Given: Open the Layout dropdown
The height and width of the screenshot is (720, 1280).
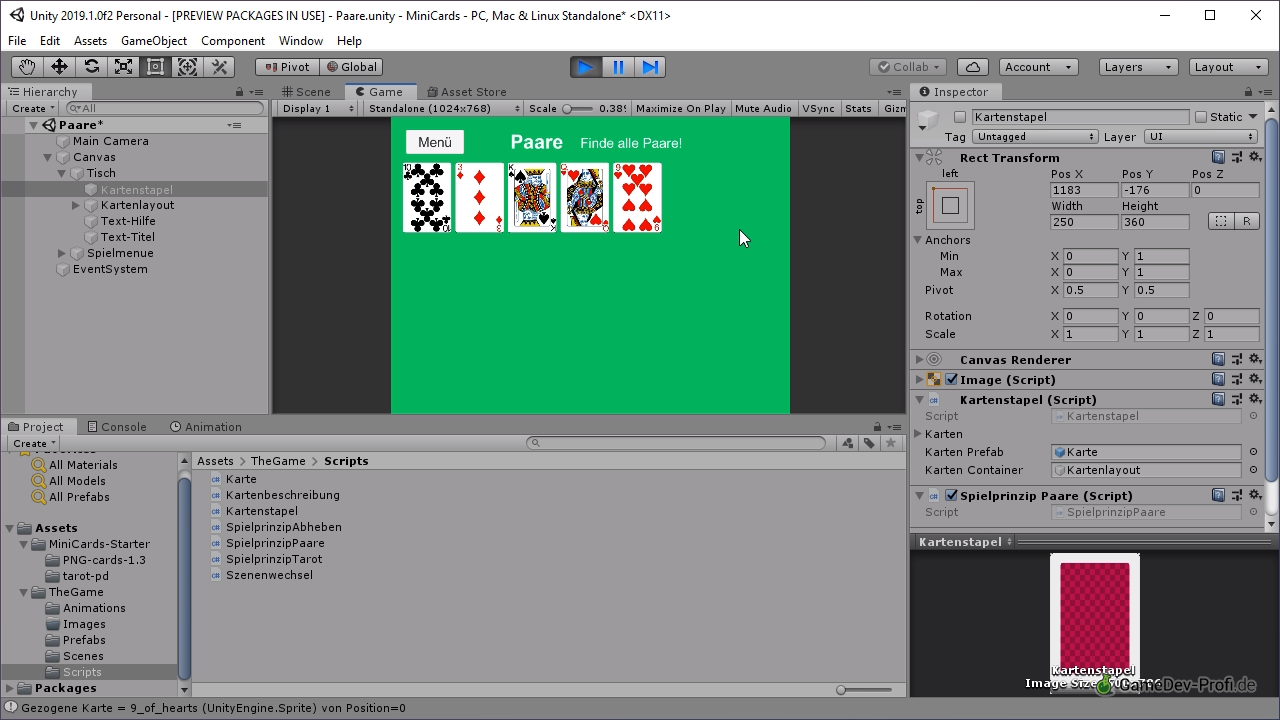Looking at the screenshot, I should [x=1229, y=67].
